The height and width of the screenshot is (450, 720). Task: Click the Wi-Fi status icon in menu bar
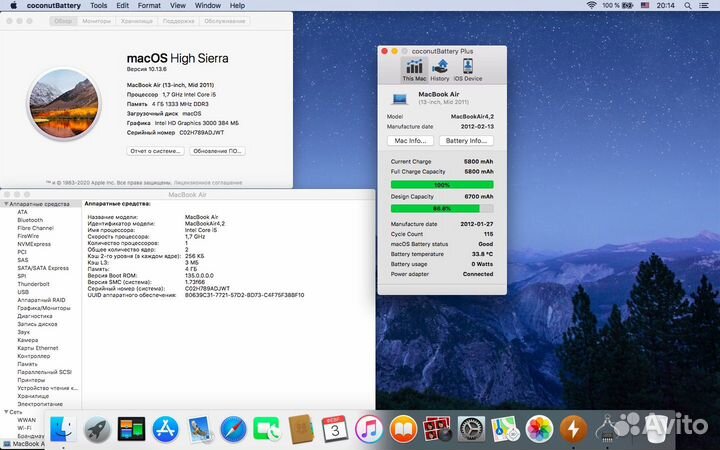click(x=591, y=6)
